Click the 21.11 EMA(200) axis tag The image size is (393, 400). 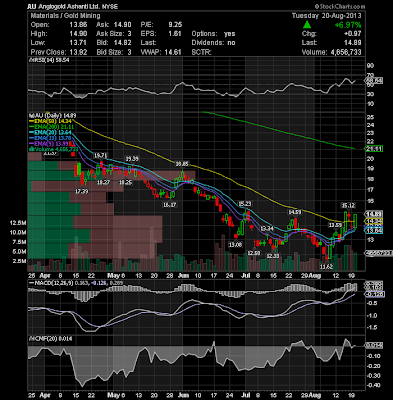click(x=375, y=149)
